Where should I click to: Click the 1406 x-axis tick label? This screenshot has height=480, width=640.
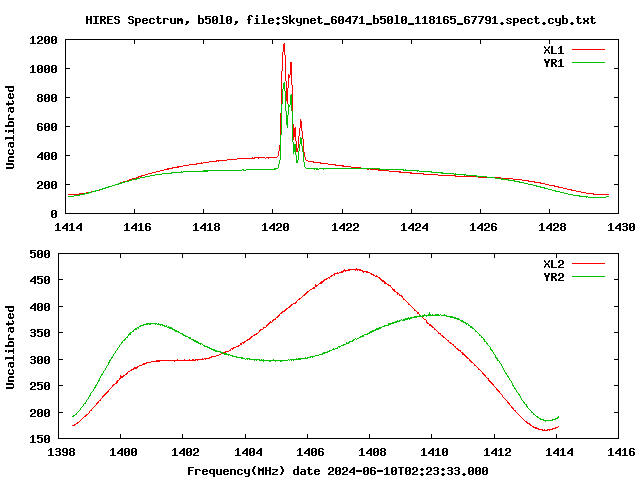310,452
